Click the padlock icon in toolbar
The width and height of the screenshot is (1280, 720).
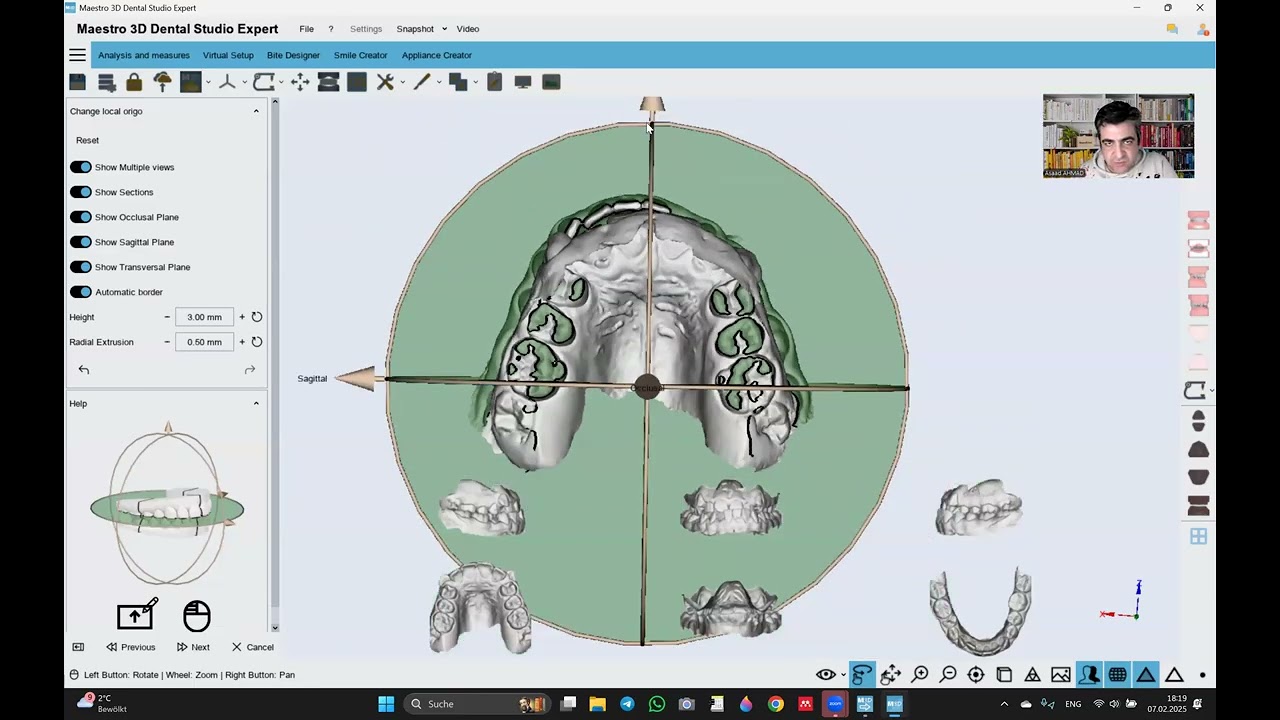pyautogui.click(x=134, y=82)
